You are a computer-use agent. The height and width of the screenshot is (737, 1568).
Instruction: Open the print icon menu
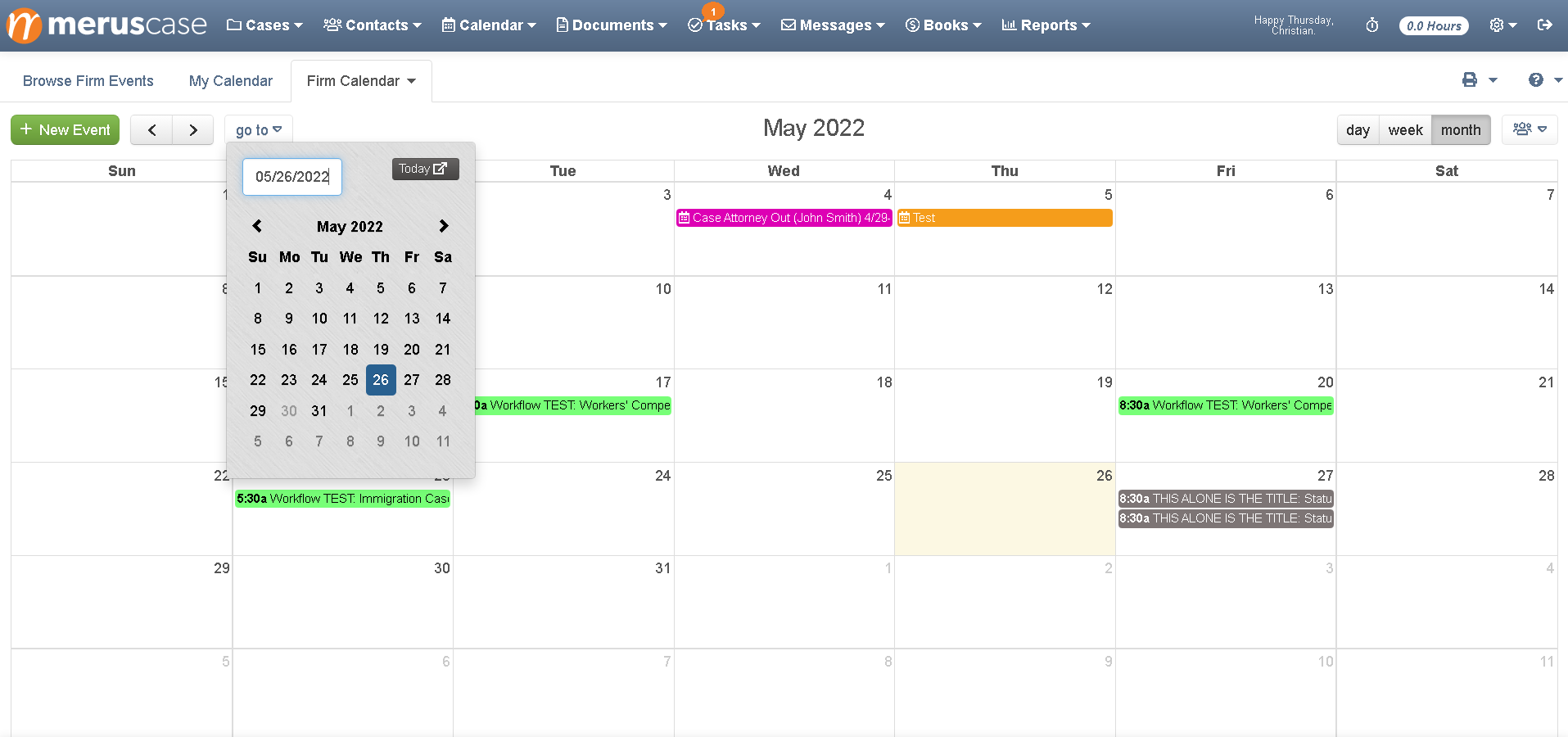pos(1480,79)
